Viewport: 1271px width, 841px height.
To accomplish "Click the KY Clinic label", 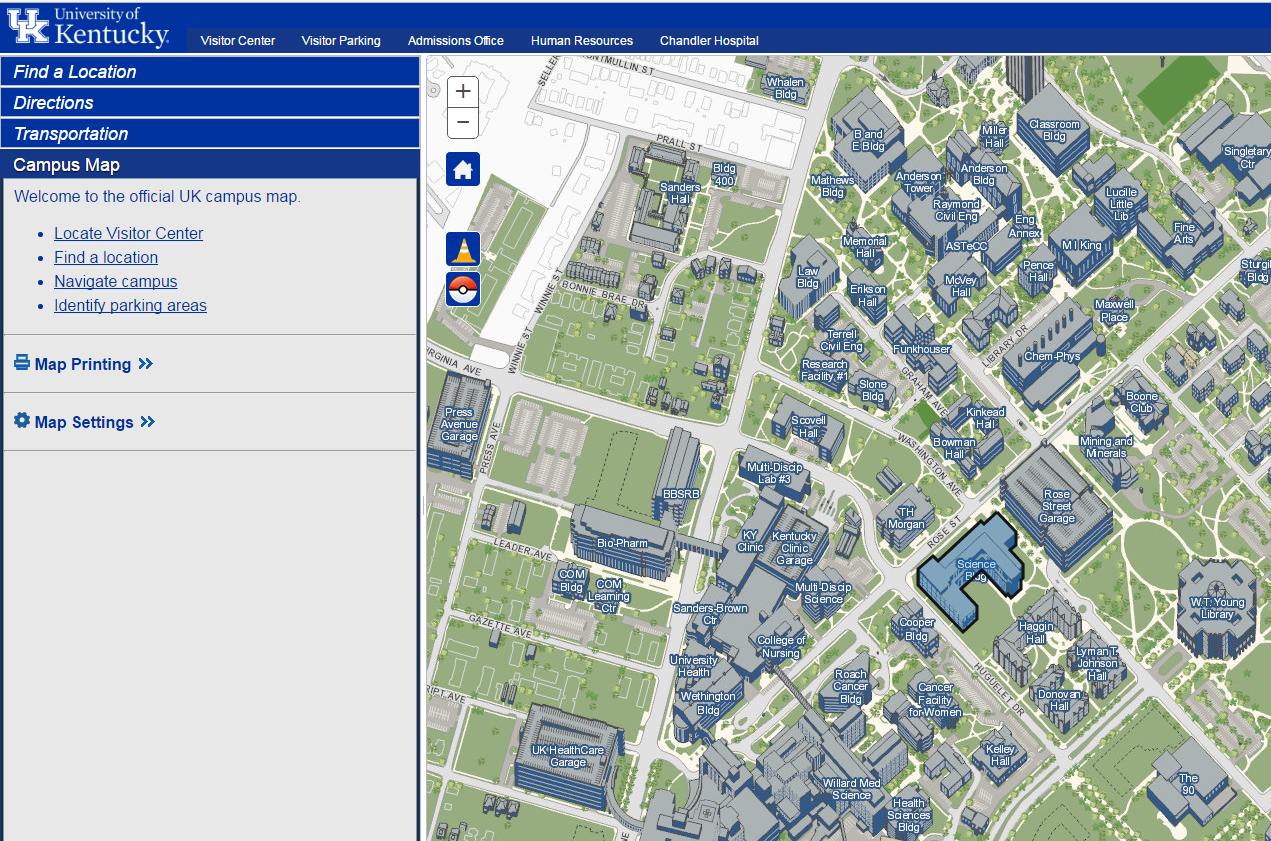I will pyautogui.click(x=750, y=541).
